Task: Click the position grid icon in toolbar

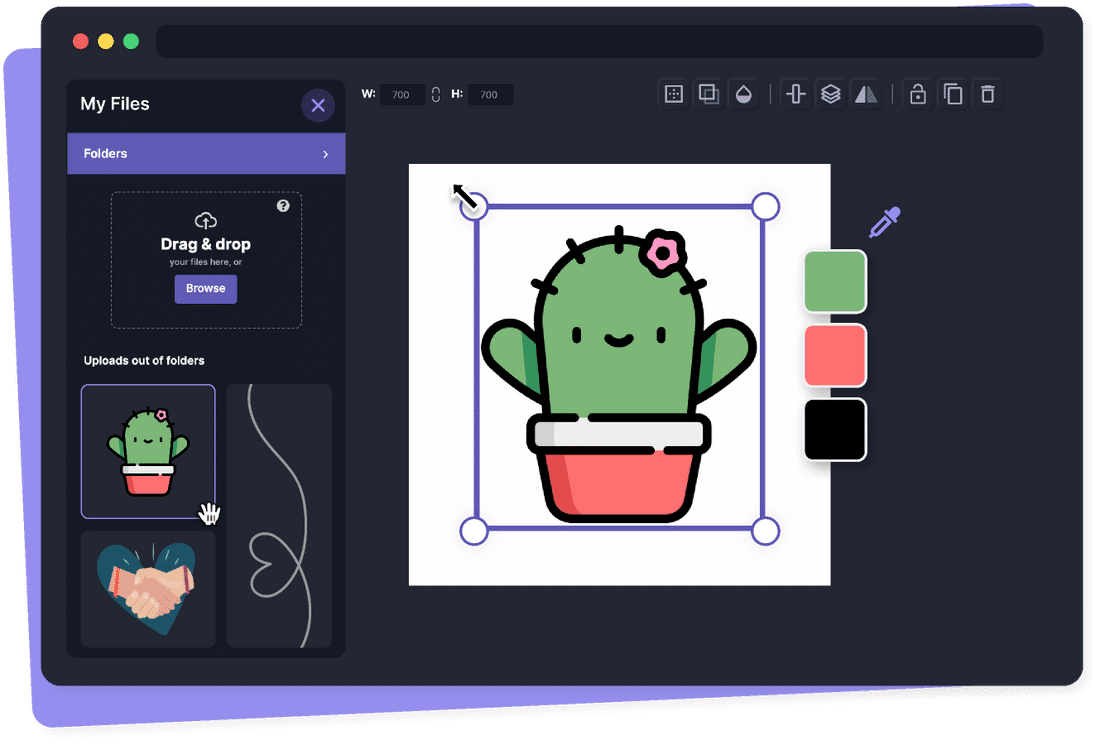Action: click(674, 94)
